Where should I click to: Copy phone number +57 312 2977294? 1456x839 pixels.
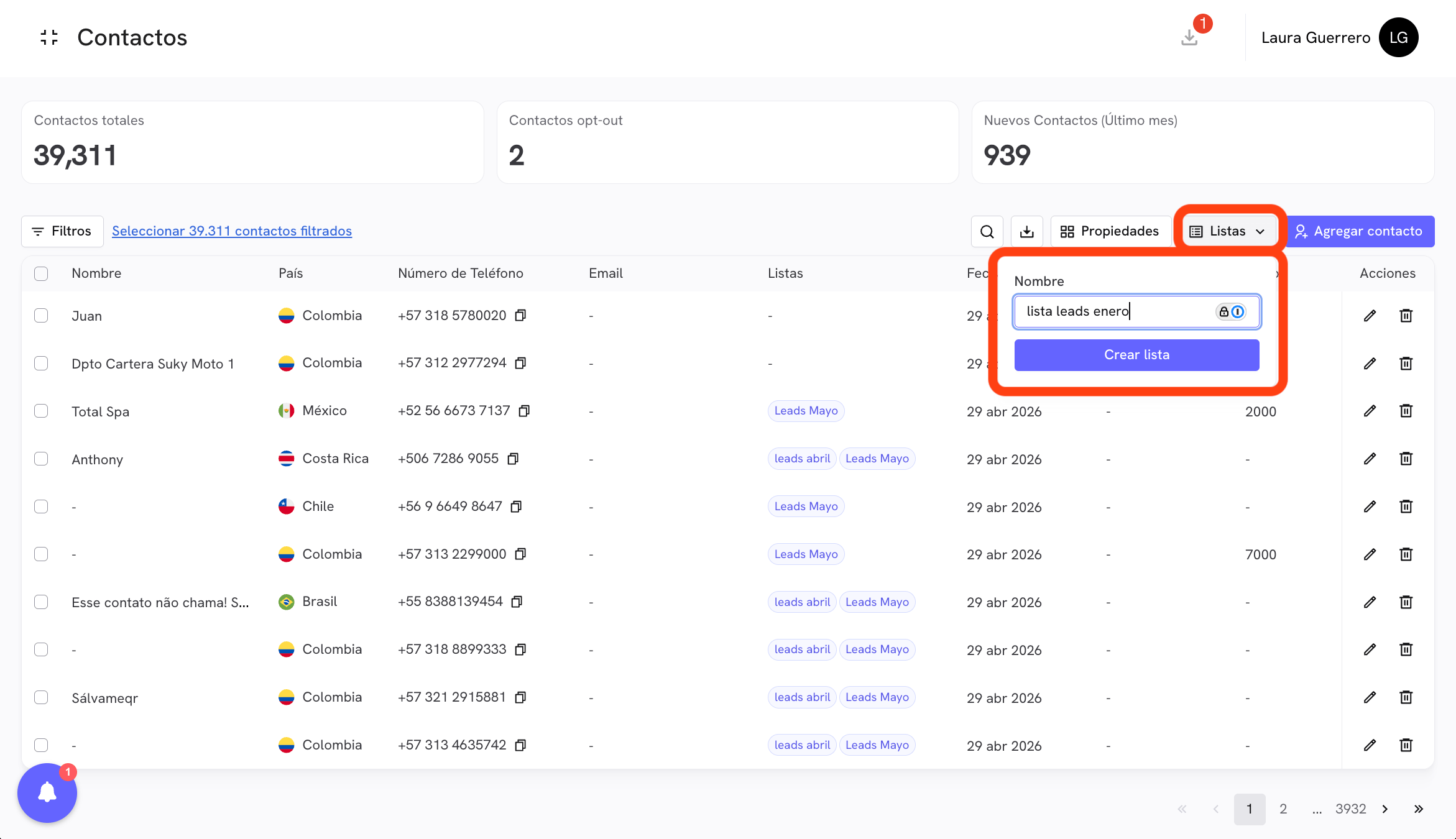(x=520, y=363)
